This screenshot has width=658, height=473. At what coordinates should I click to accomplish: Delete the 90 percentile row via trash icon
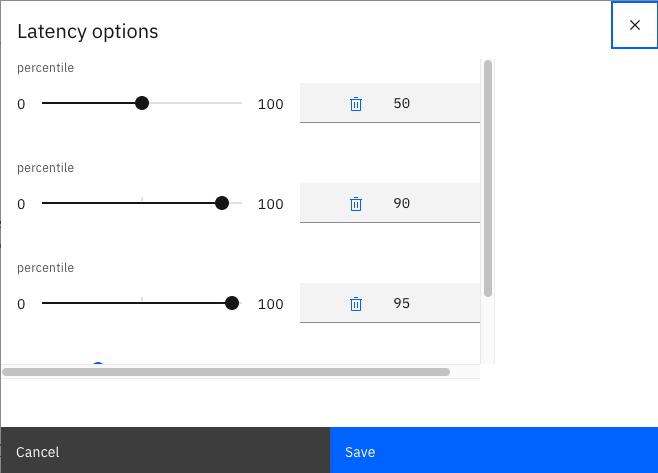click(356, 204)
